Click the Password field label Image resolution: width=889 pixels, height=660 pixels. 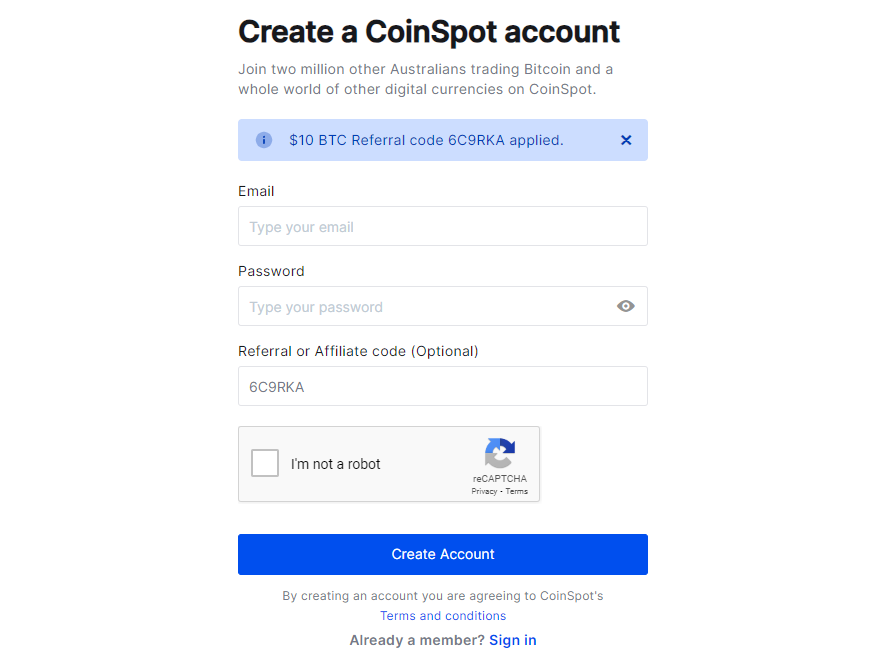click(271, 272)
